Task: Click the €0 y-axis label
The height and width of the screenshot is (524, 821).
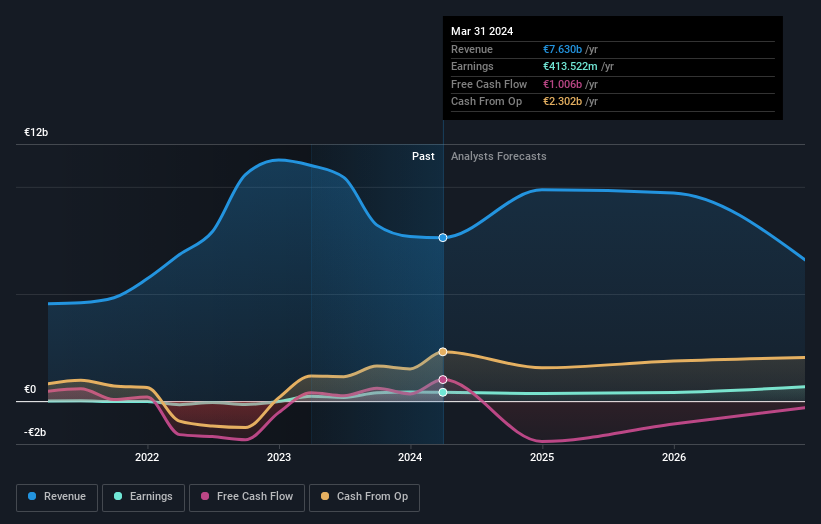Action: click(x=30, y=389)
